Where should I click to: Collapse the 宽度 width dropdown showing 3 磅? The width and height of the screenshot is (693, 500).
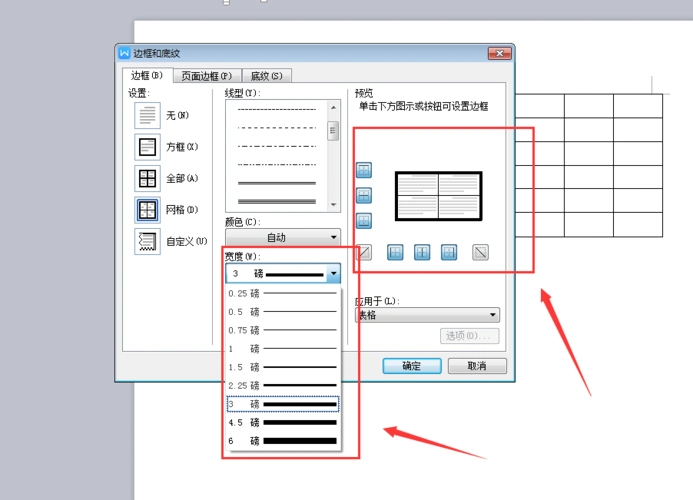click(332, 273)
